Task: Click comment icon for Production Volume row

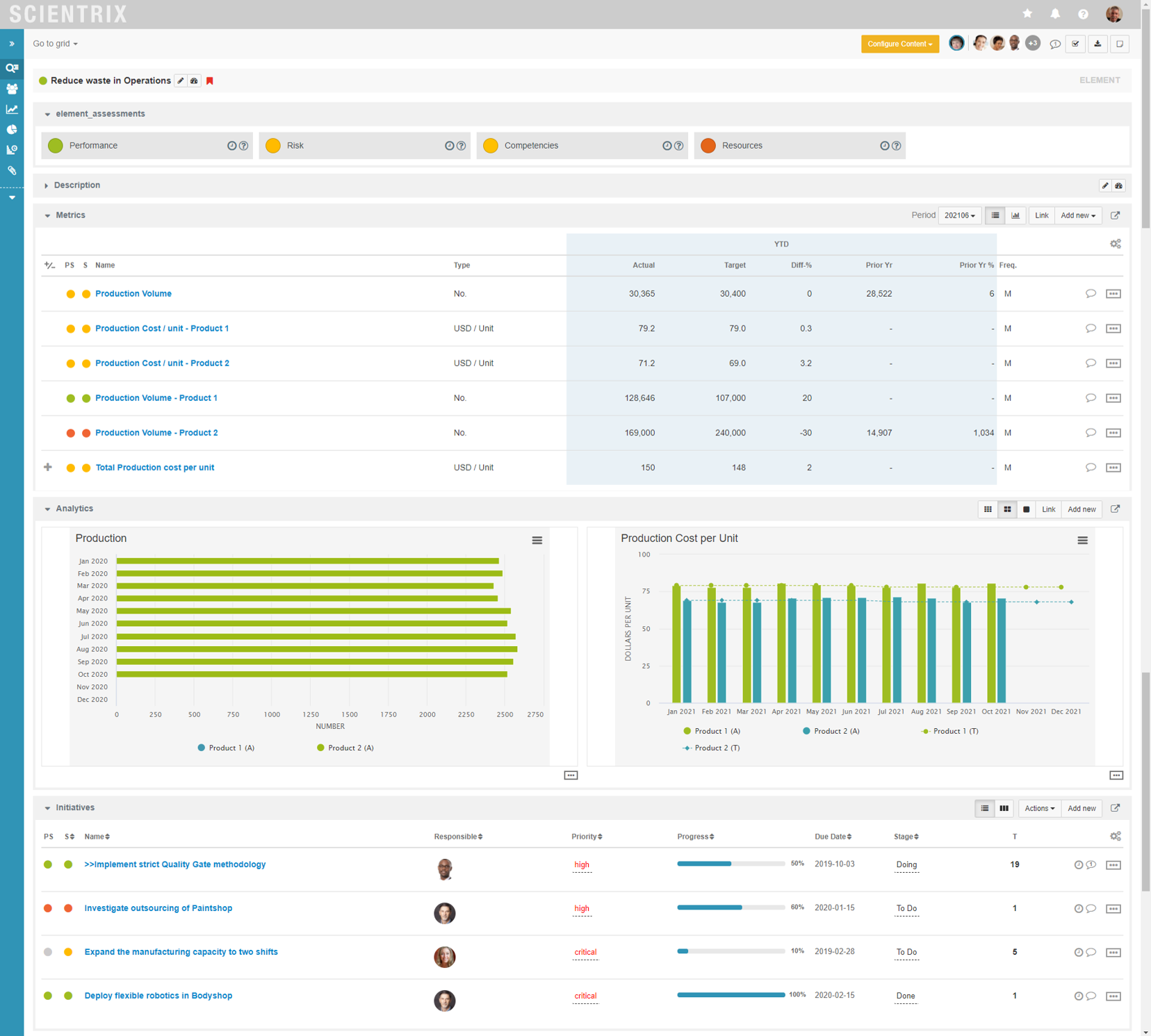Action: click(1091, 294)
